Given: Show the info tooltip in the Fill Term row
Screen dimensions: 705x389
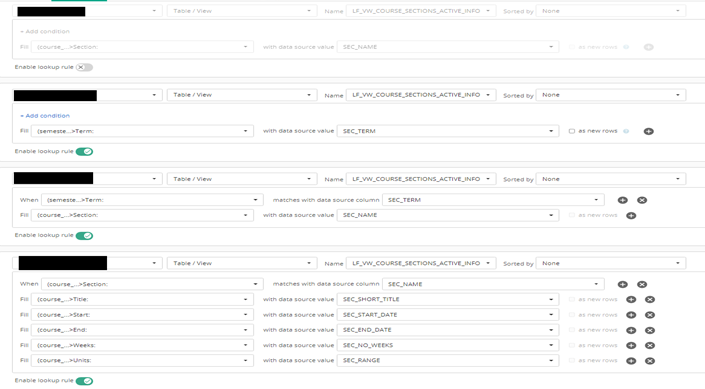Looking at the screenshot, I should click(x=626, y=131).
